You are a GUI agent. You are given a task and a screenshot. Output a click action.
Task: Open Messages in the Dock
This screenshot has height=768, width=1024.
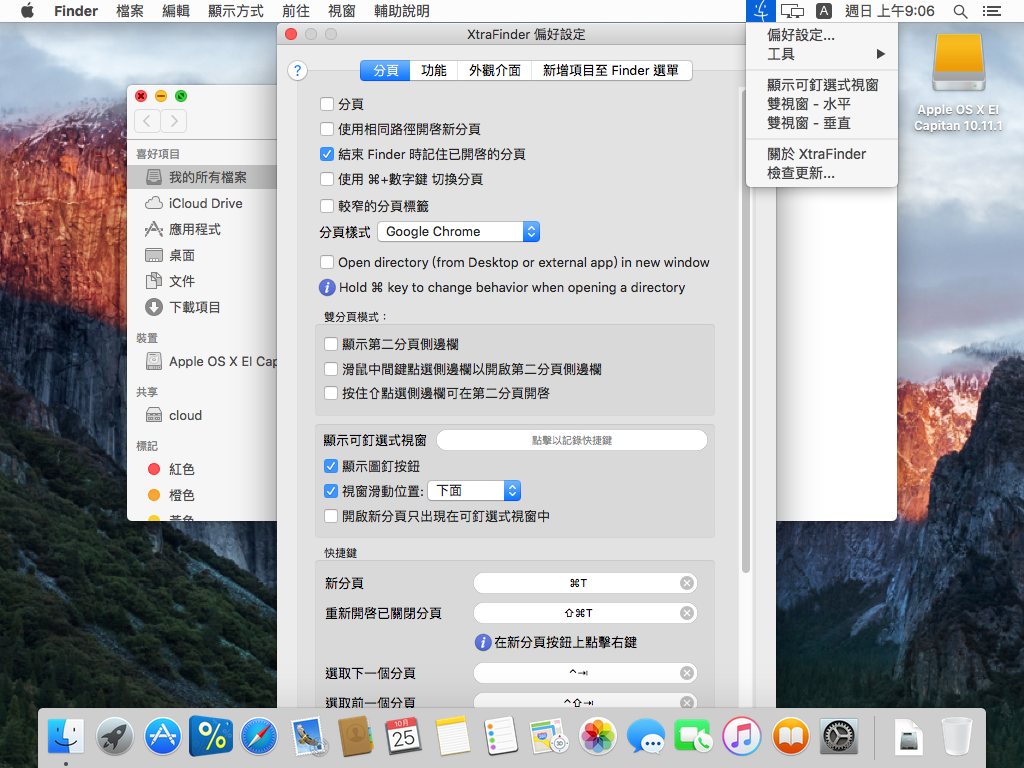tap(645, 736)
